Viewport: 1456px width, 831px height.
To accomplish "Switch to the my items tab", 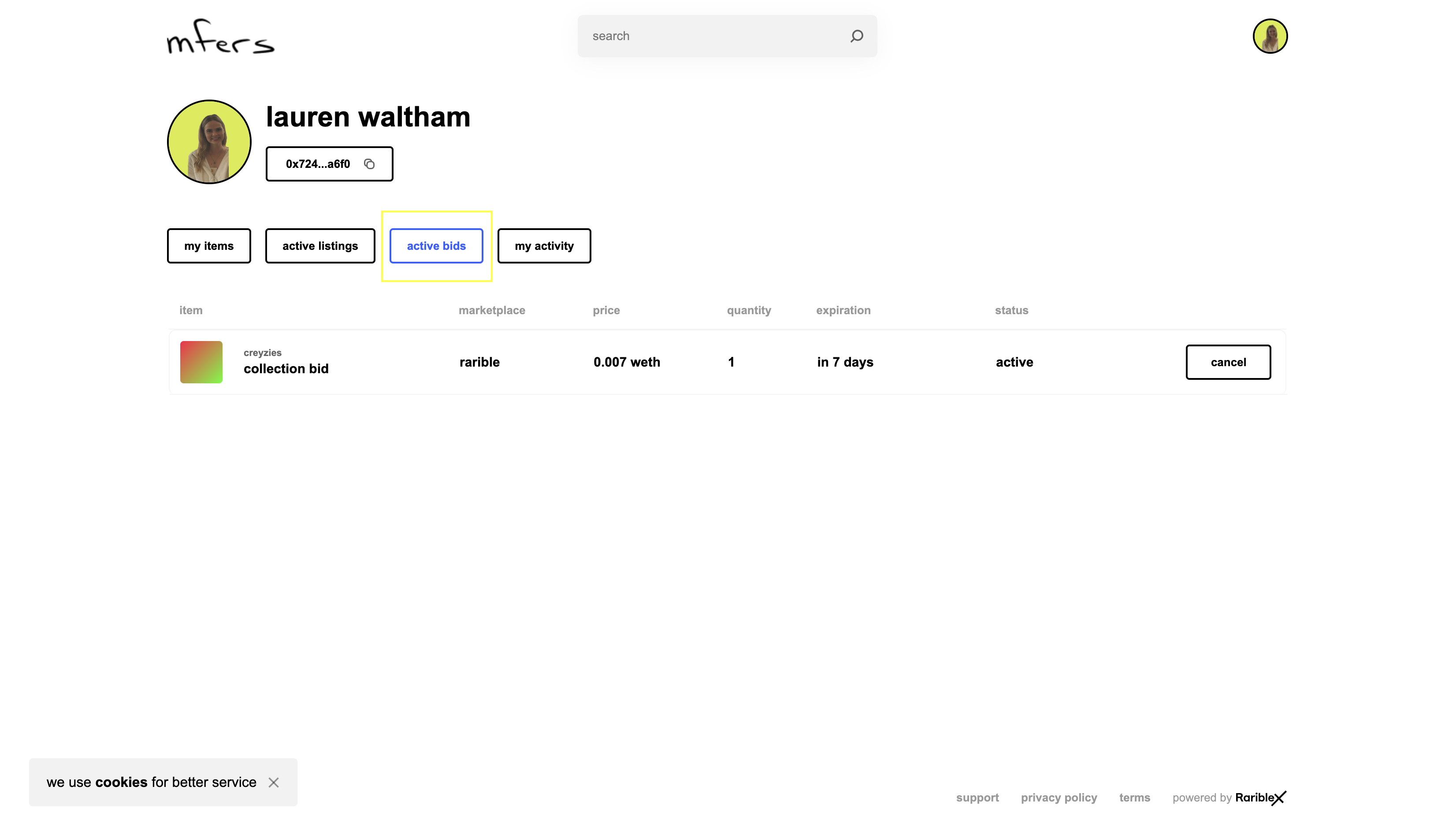I will (209, 246).
